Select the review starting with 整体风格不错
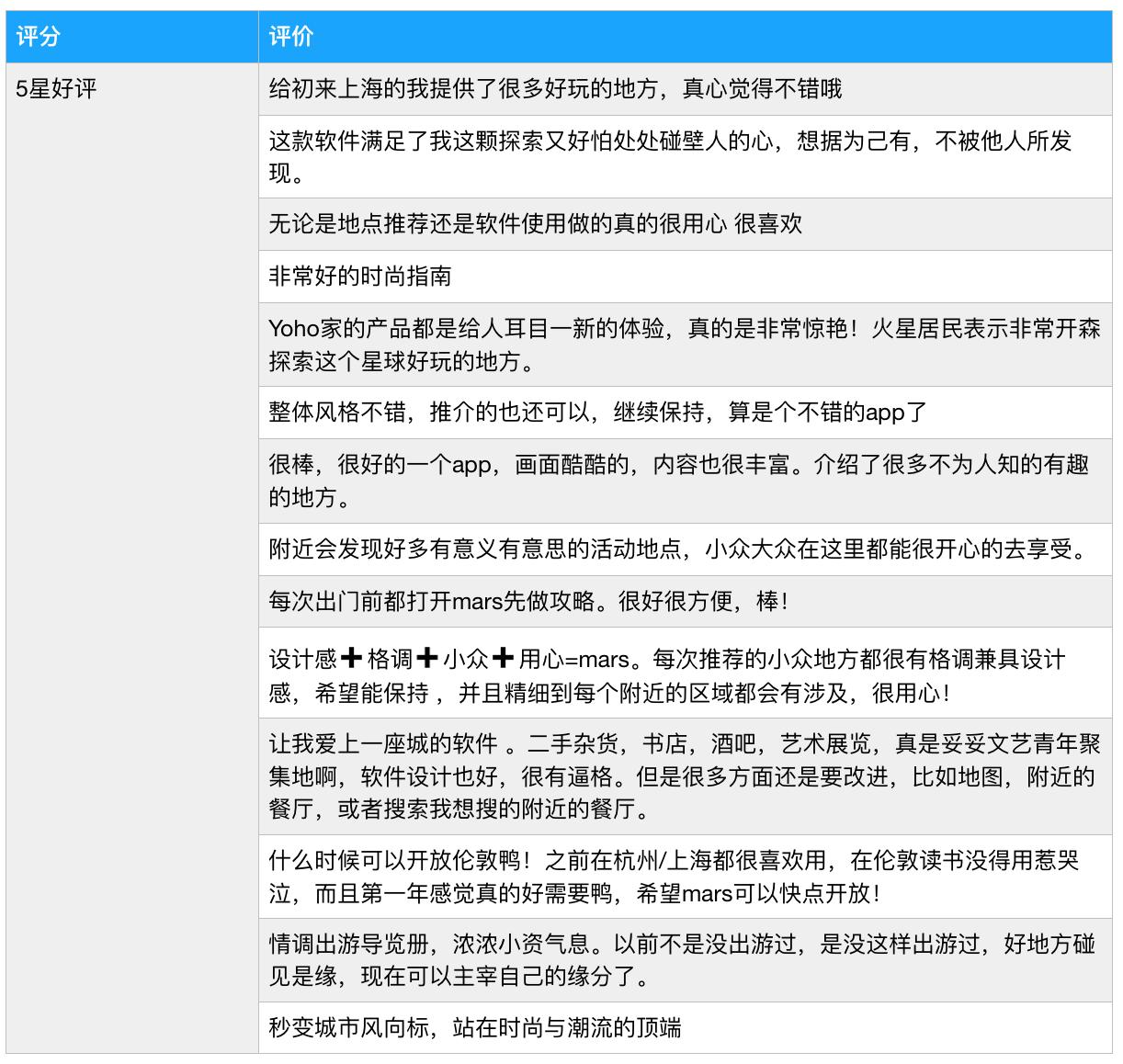Image resolution: width=1123 pixels, height=1064 pixels. coord(597,412)
